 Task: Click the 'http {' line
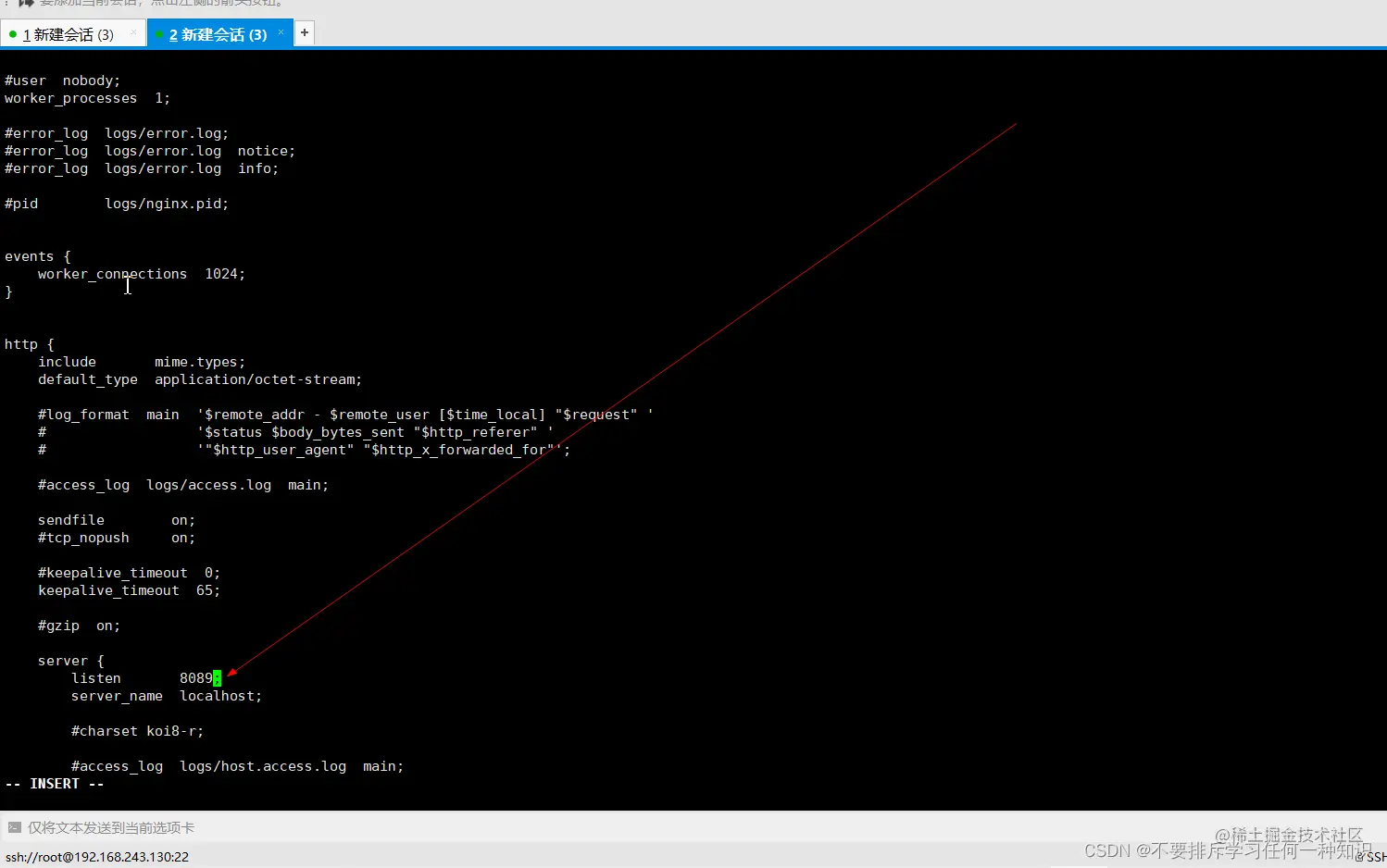pos(30,344)
